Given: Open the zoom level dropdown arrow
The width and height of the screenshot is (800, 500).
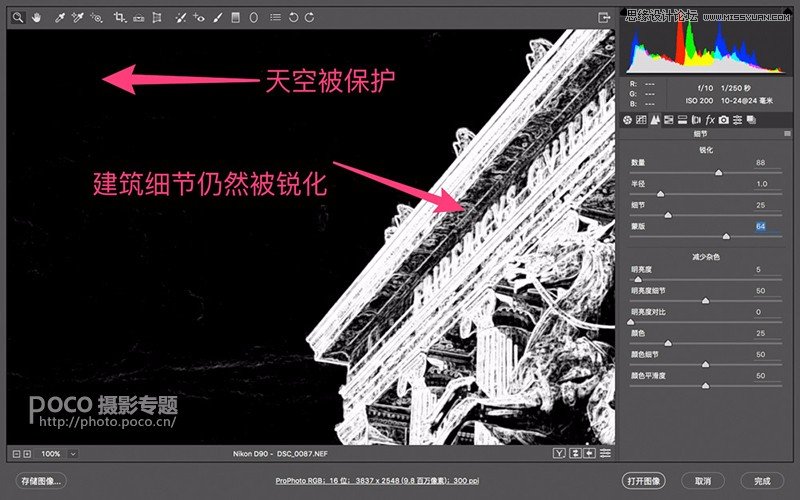Looking at the screenshot, I should tap(73, 454).
